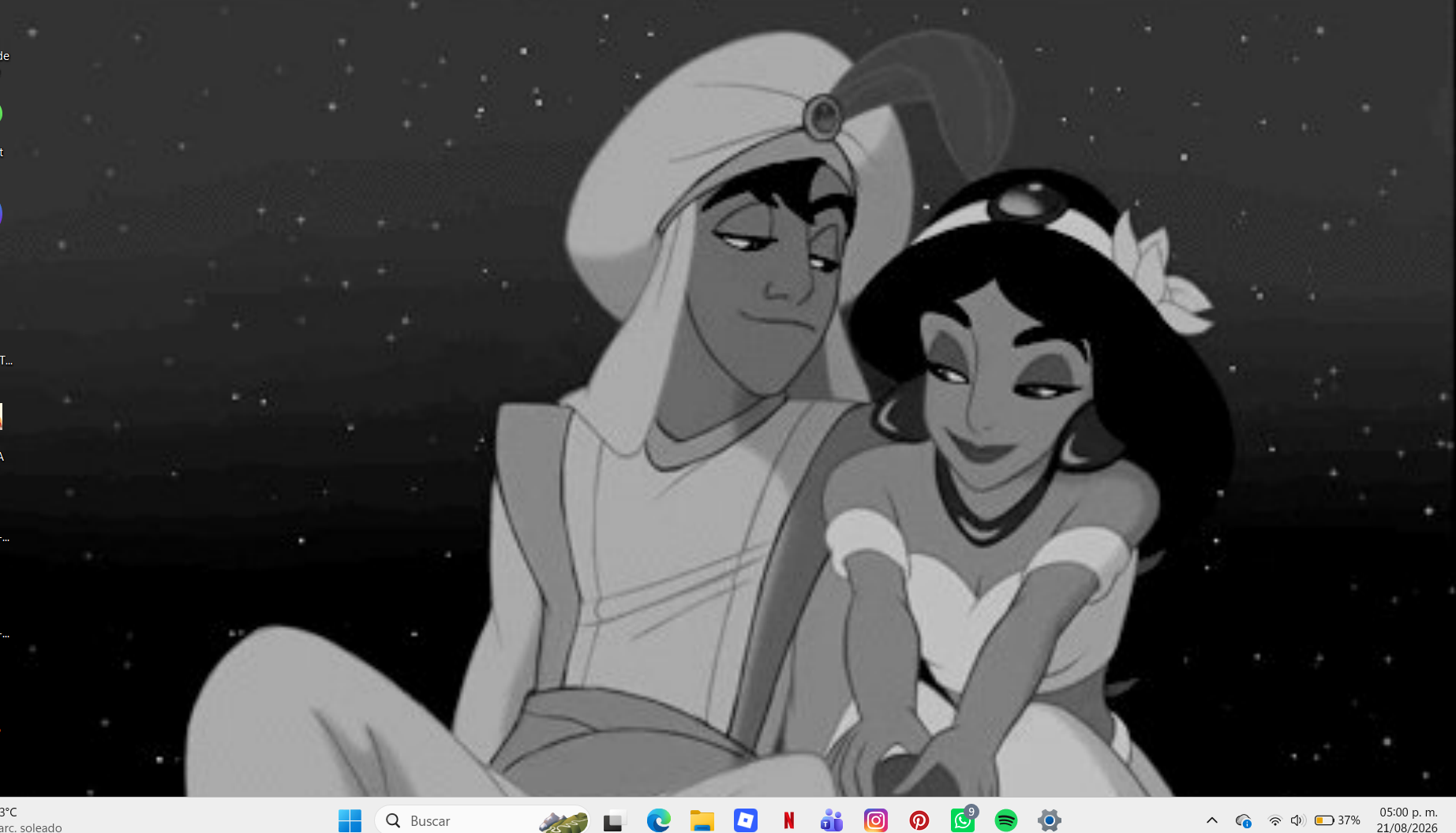Open Microsoft Teams from the taskbar
This screenshot has height=833, width=1456.
tap(832, 820)
